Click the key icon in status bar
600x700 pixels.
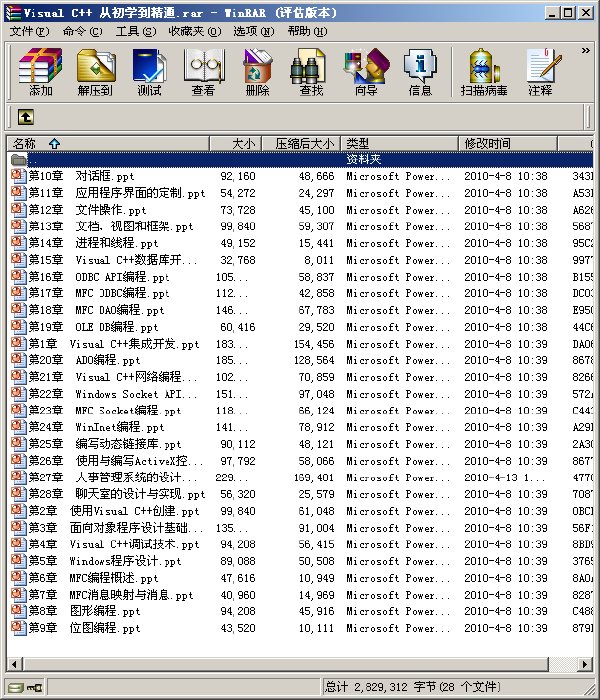click(34, 688)
